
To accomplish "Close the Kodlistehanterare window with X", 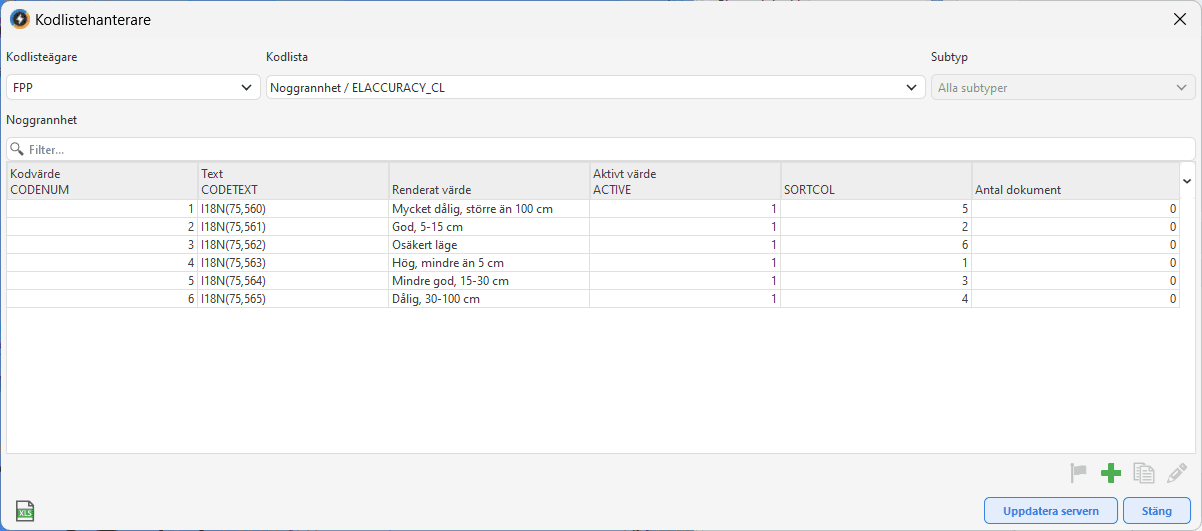I will click(x=1180, y=19).
